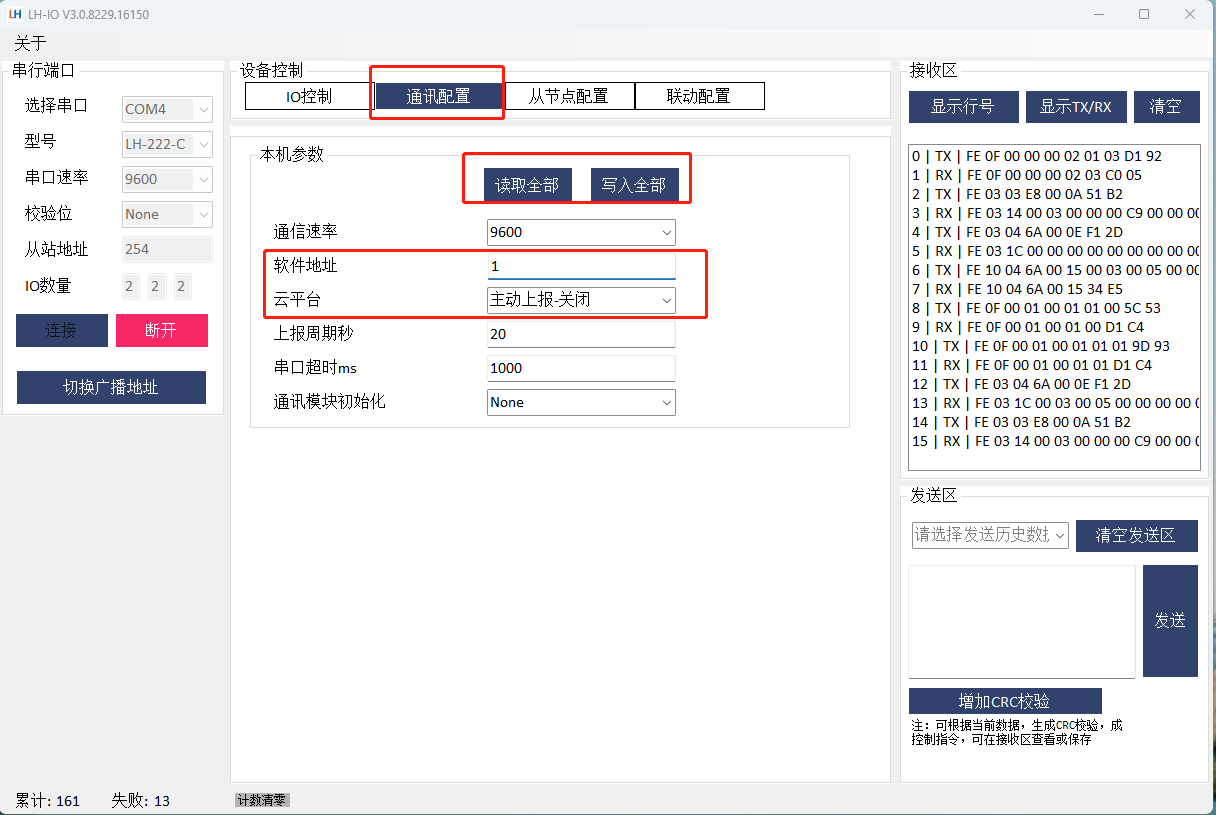The height and width of the screenshot is (815, 1216).
Task: Click the 增加CRC校验 button
Action: pos(1004,701)
